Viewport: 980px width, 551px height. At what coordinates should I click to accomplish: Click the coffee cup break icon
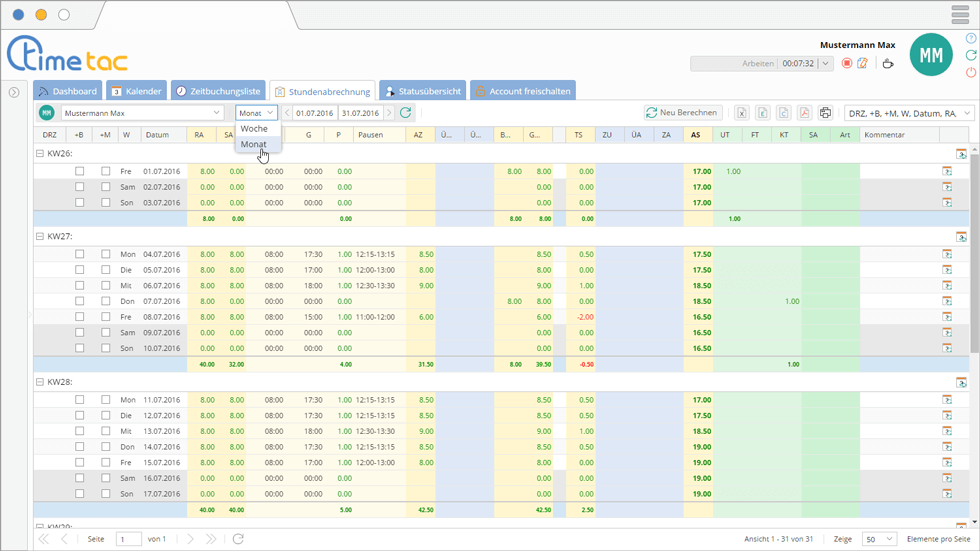point(887,64)
